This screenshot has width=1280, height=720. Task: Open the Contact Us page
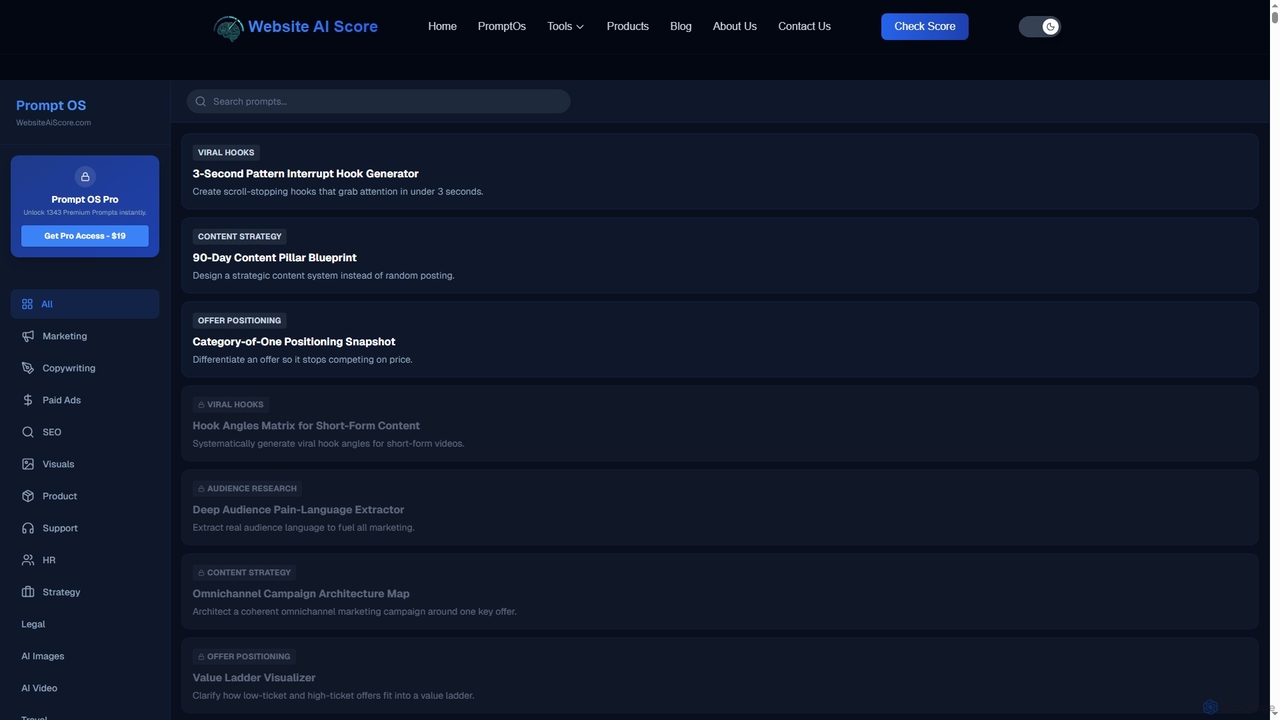[804, 26]
